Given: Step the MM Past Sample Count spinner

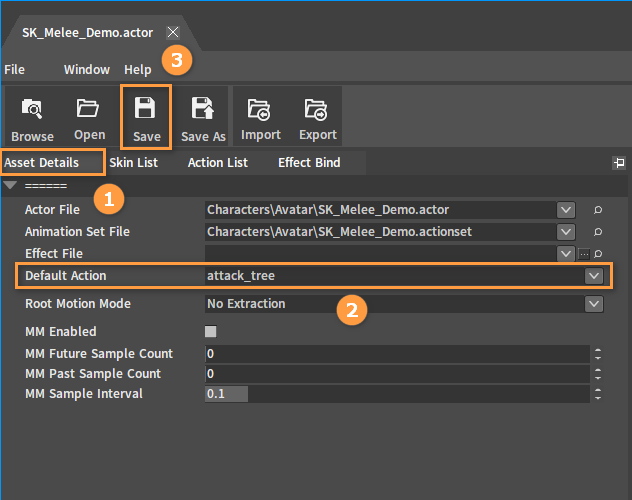Looking at the screenshot, I should click(598, 374).
